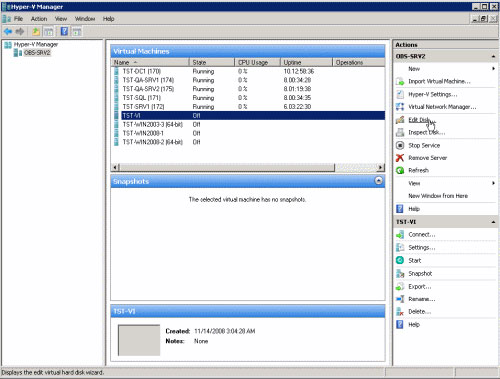Click the Help icon under TST-VI actions
The image size is (500, 379).
pyautogui.click(x=400, y=325)
